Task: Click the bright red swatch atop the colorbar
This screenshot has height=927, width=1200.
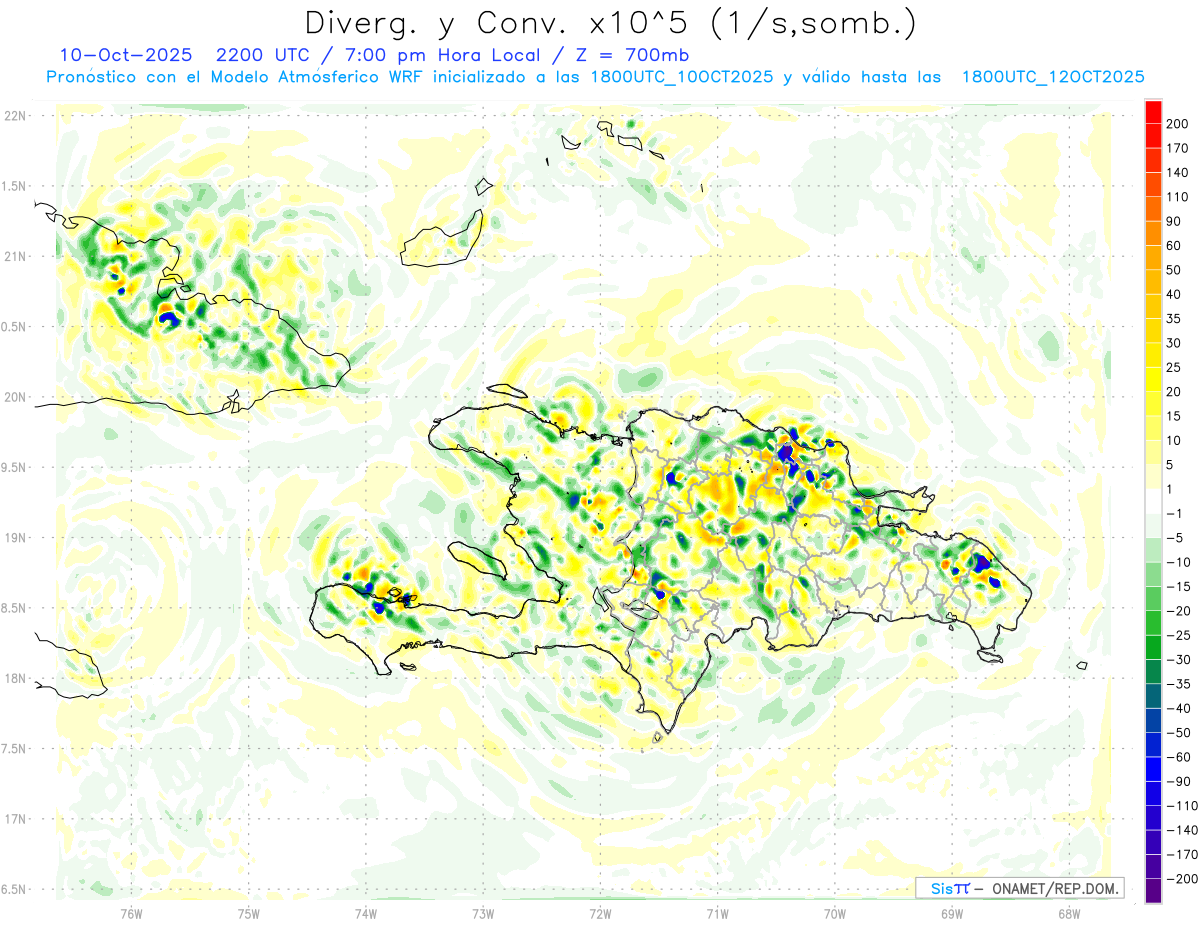Action: tap(1153, 113)
